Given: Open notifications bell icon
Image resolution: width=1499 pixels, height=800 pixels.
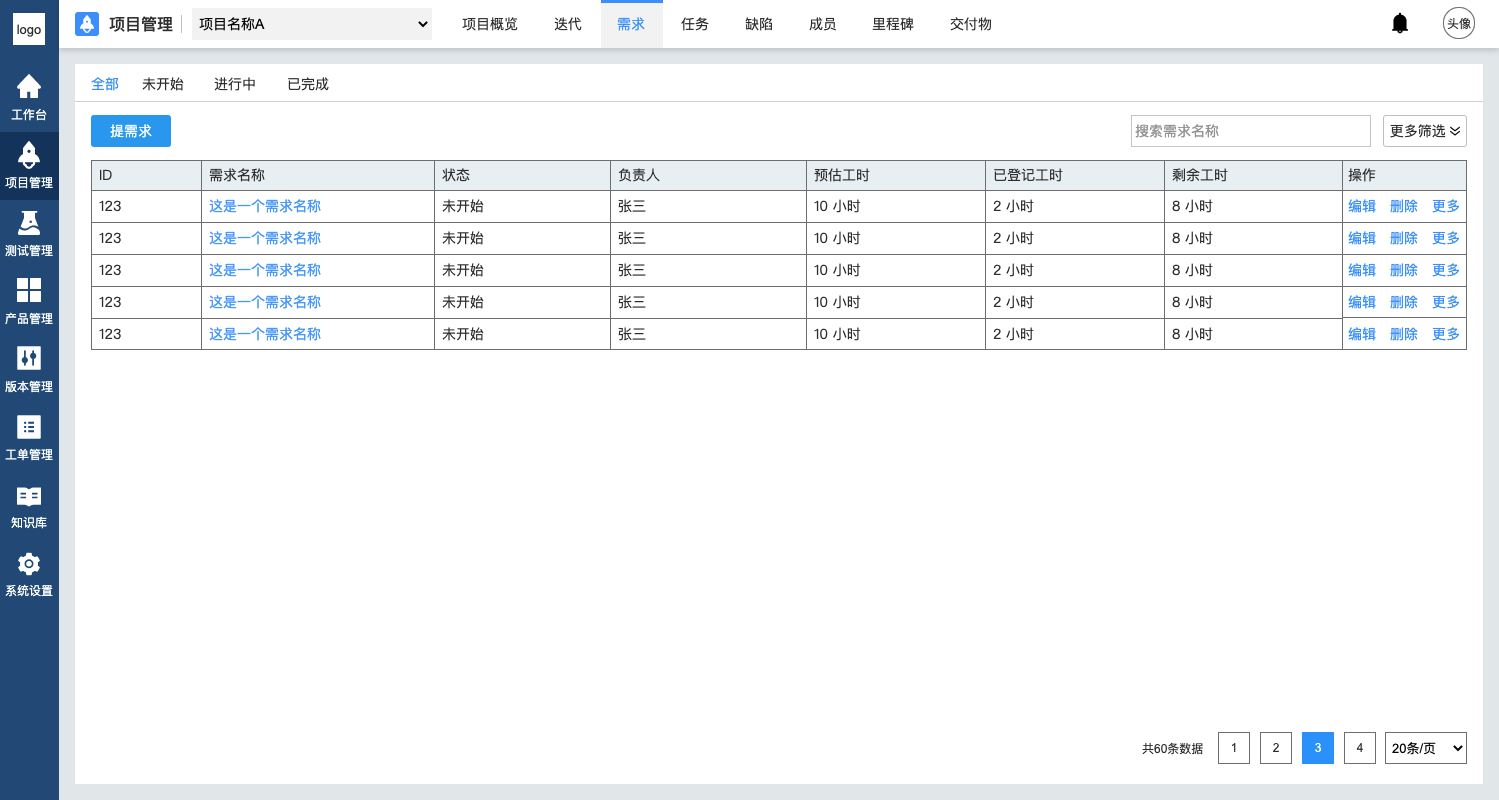Looking at the screenshot, I should (1400, 23).
